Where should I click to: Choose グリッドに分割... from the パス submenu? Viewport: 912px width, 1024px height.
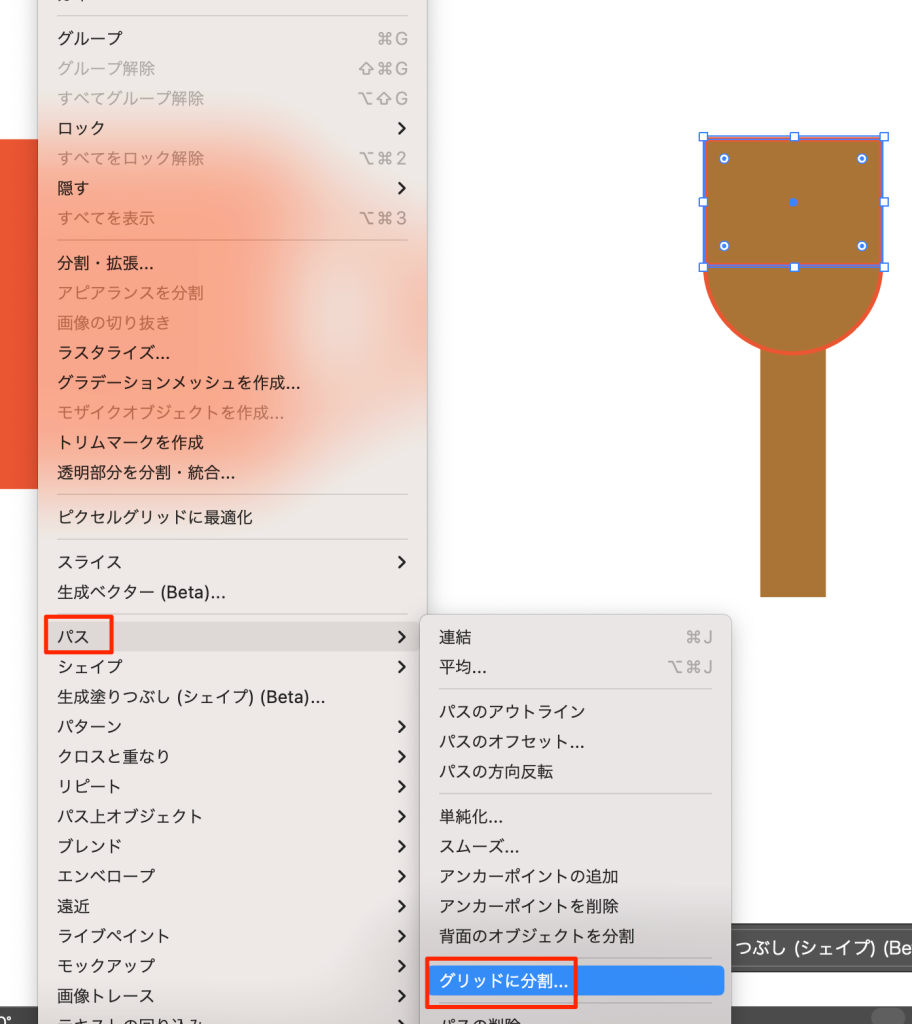(x=504, y=981)
